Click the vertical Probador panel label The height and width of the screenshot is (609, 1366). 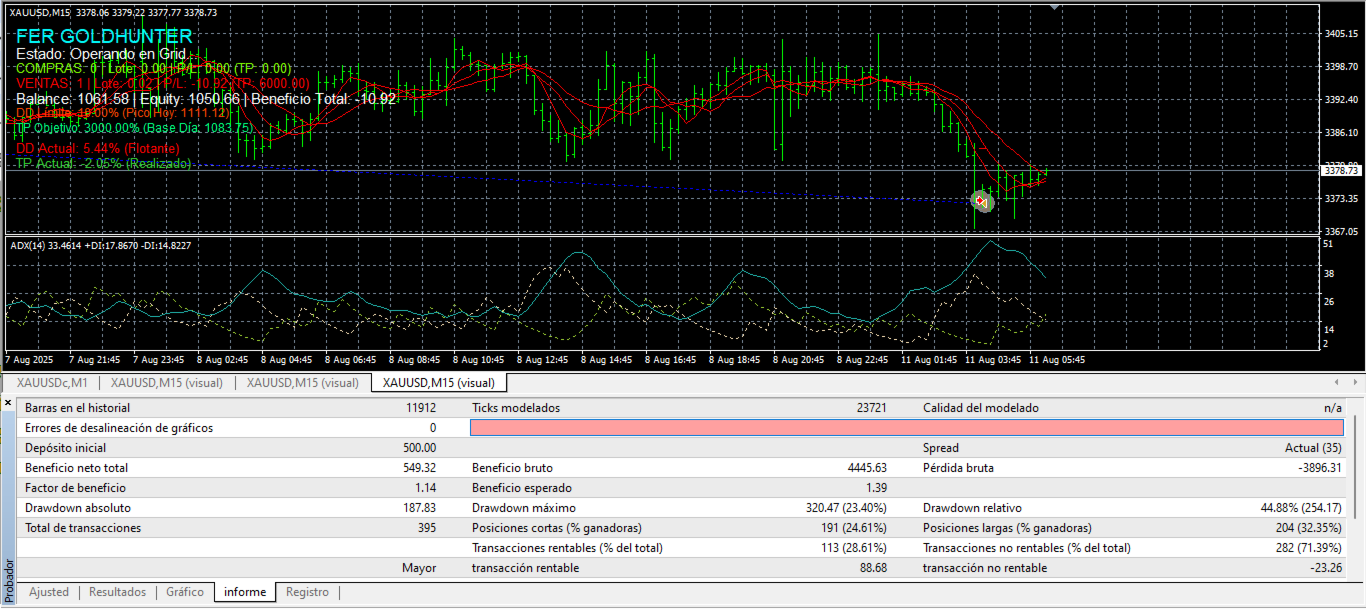8,579
